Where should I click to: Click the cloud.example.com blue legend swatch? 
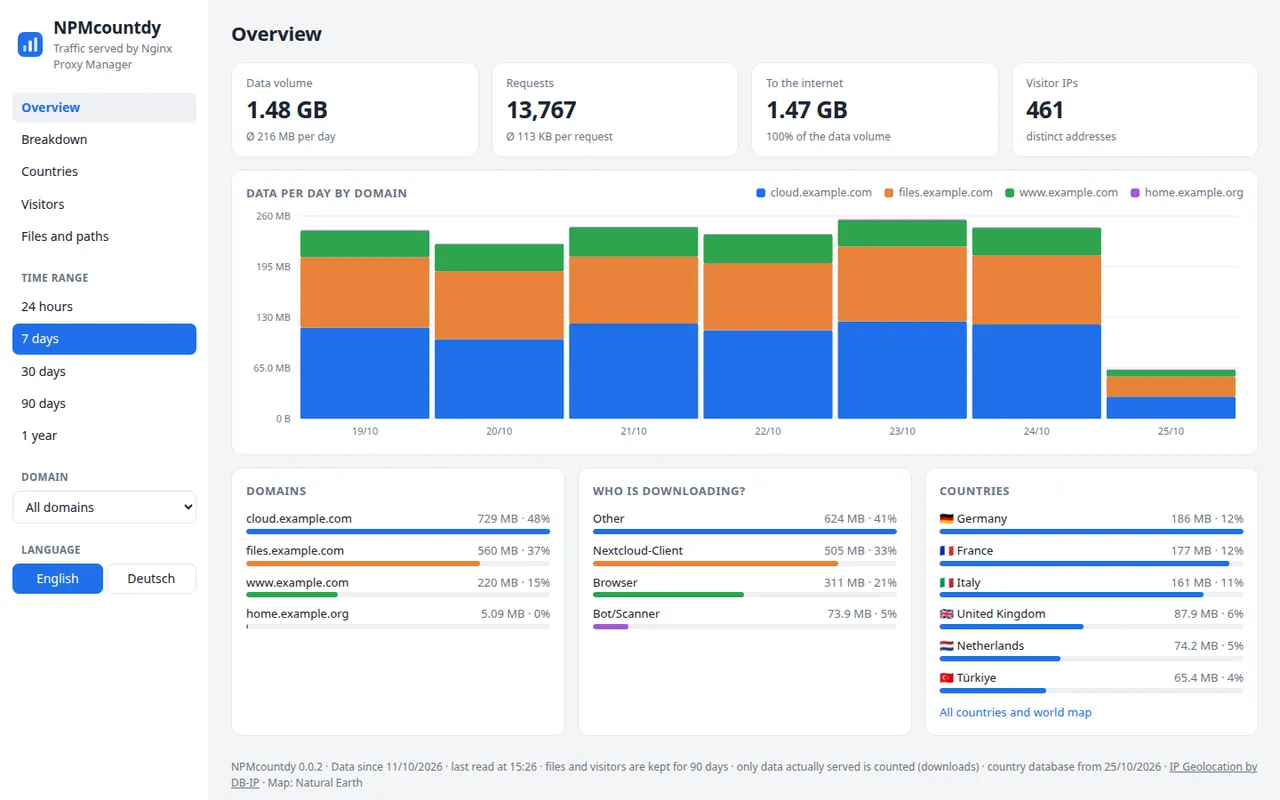pos(761,193)
